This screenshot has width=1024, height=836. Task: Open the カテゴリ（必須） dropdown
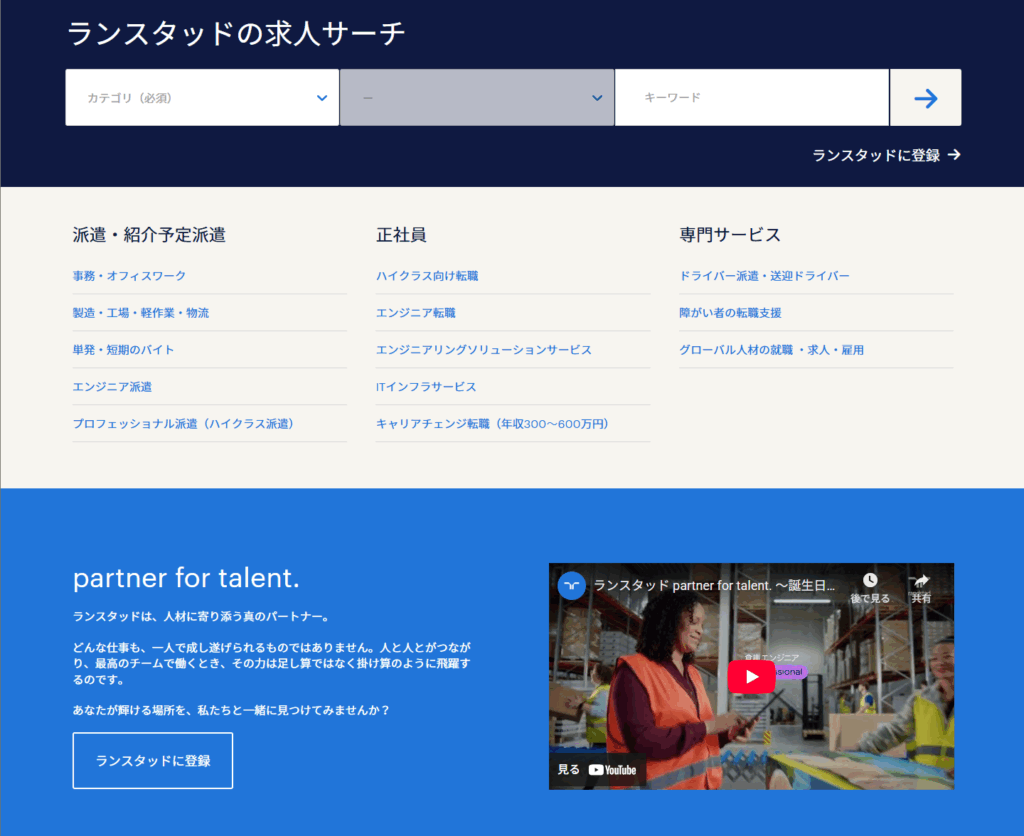[x=202, y=98]
